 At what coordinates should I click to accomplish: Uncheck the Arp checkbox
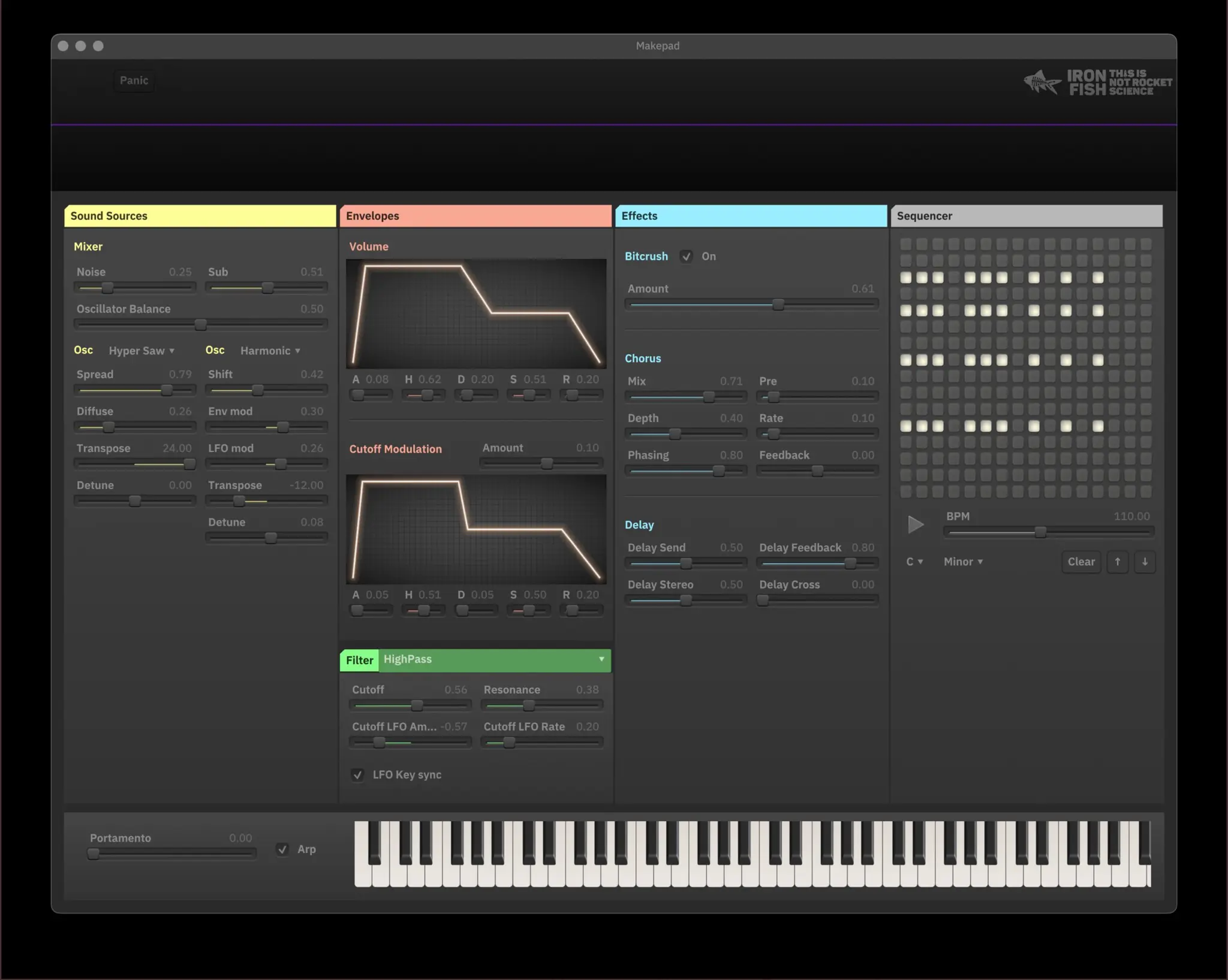tap(282, 849)
